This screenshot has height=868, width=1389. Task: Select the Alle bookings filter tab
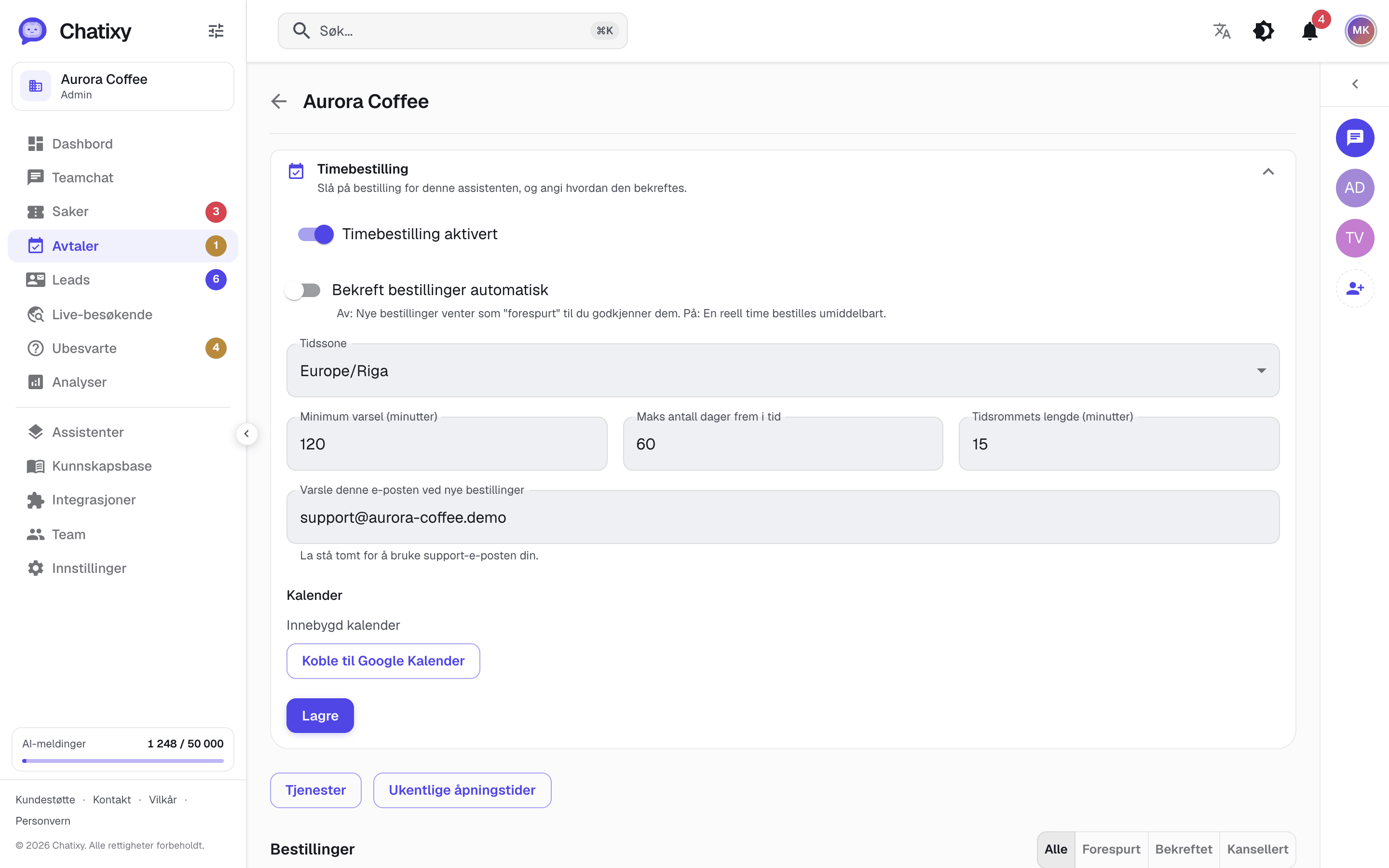pos(1056,849)
